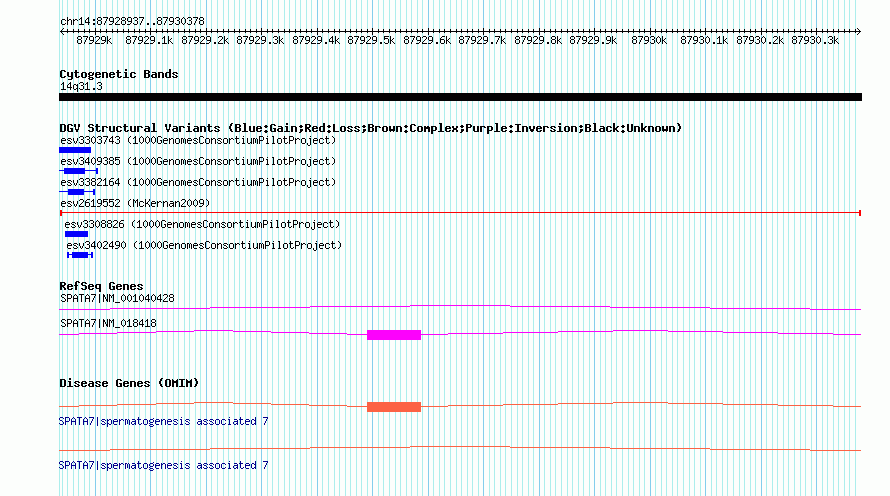Click the magenta NM_018418 exon box
The width and height of the screenshot is (890, 496).
(394, 335)
